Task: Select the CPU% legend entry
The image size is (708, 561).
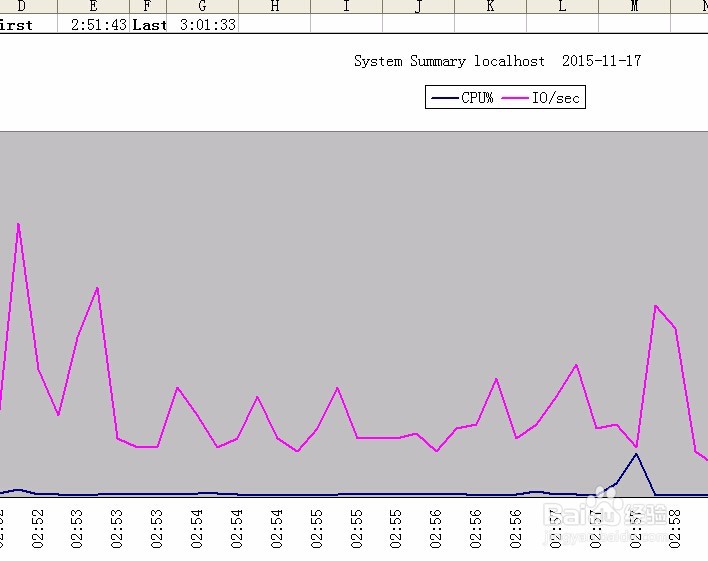Action: click(x=462, y=98)
